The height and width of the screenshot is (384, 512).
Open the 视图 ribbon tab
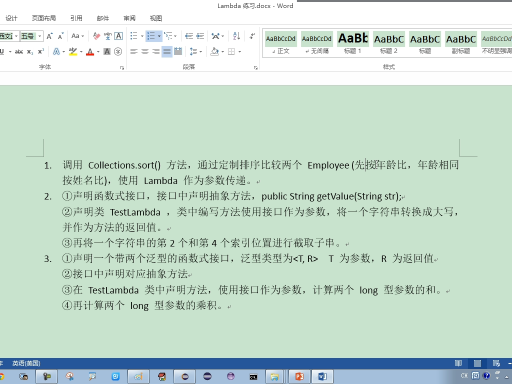pyautogui.click(x=156, y=18)
